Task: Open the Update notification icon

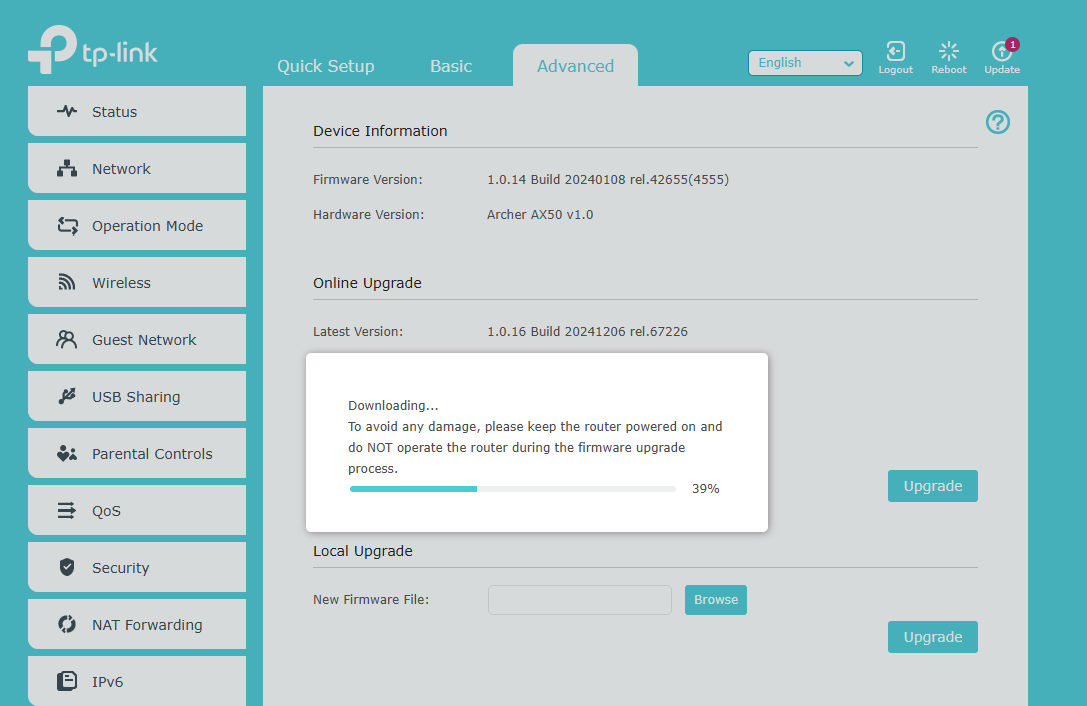Action: pyautogui.click(x=1001, y=52)
